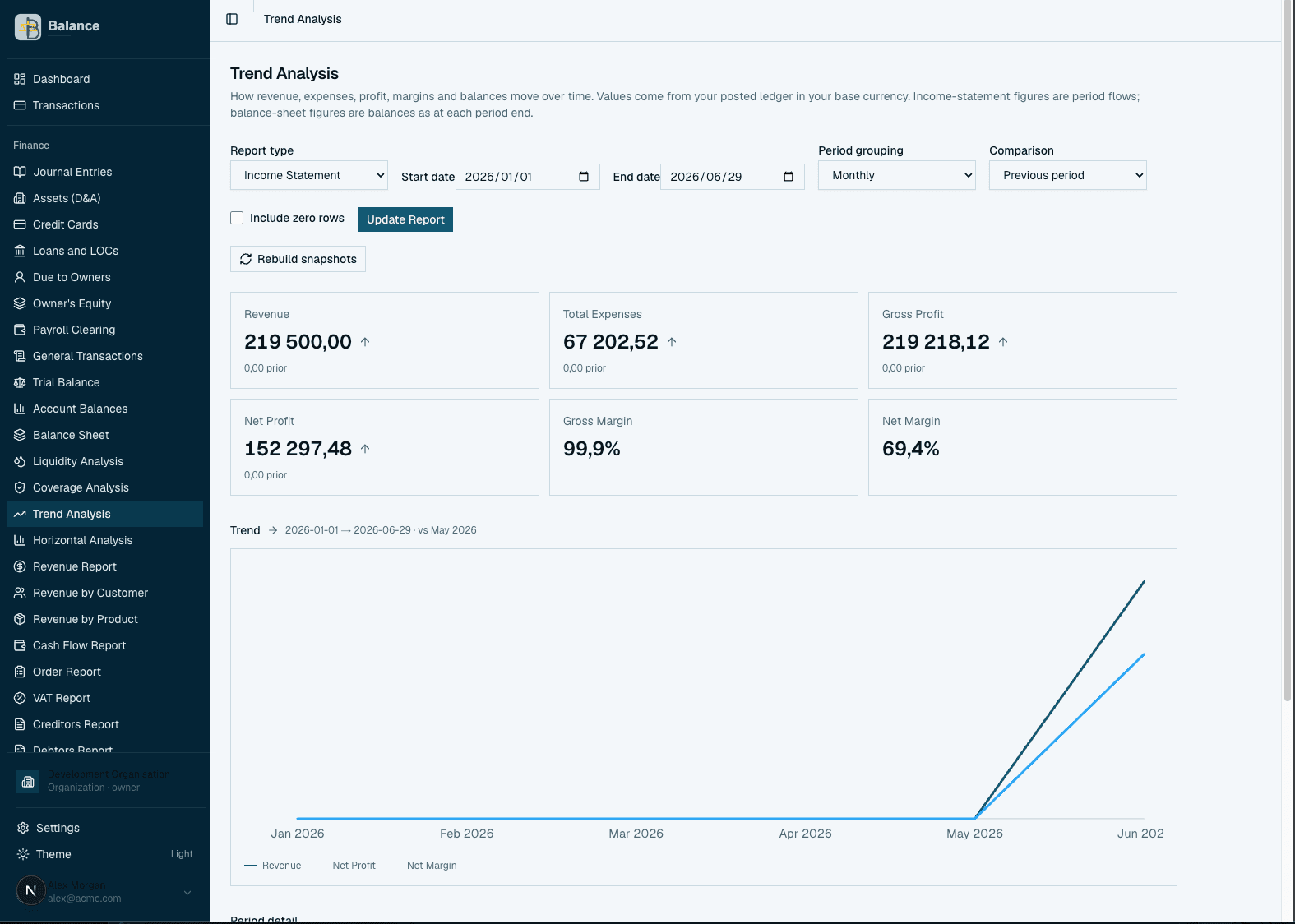The image size is (1295, 924).
Task: Click the Balance app logo icon
Action: [x=28, y=26]
